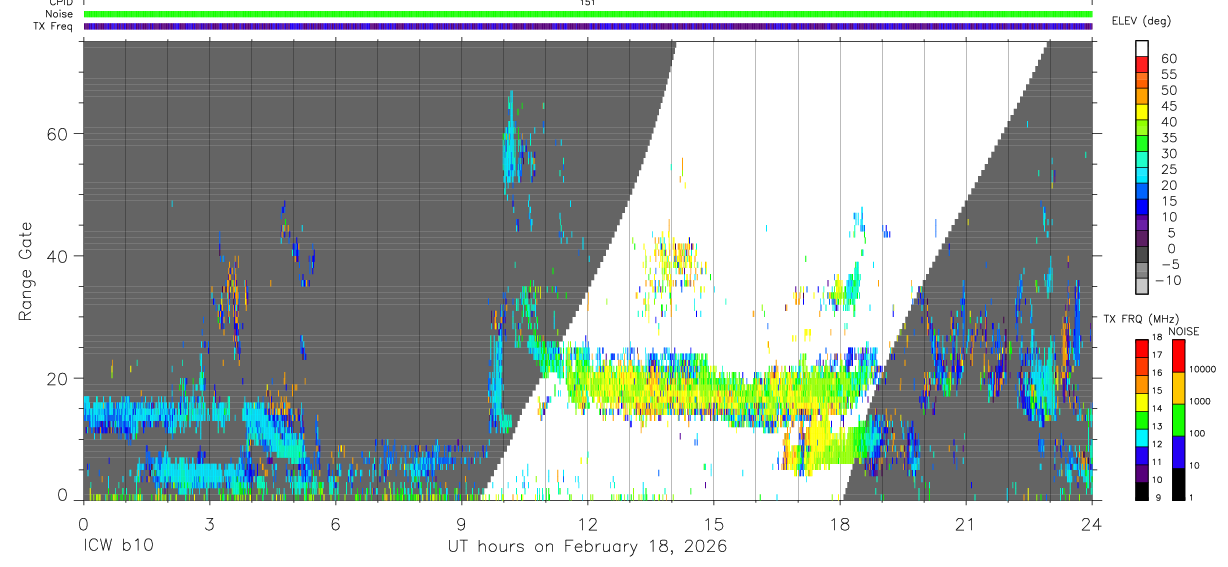Click the 'NOISE' legend title above the noise colorbar
This screenshot has height=567, width=1228.
[x=1183, y=331]
